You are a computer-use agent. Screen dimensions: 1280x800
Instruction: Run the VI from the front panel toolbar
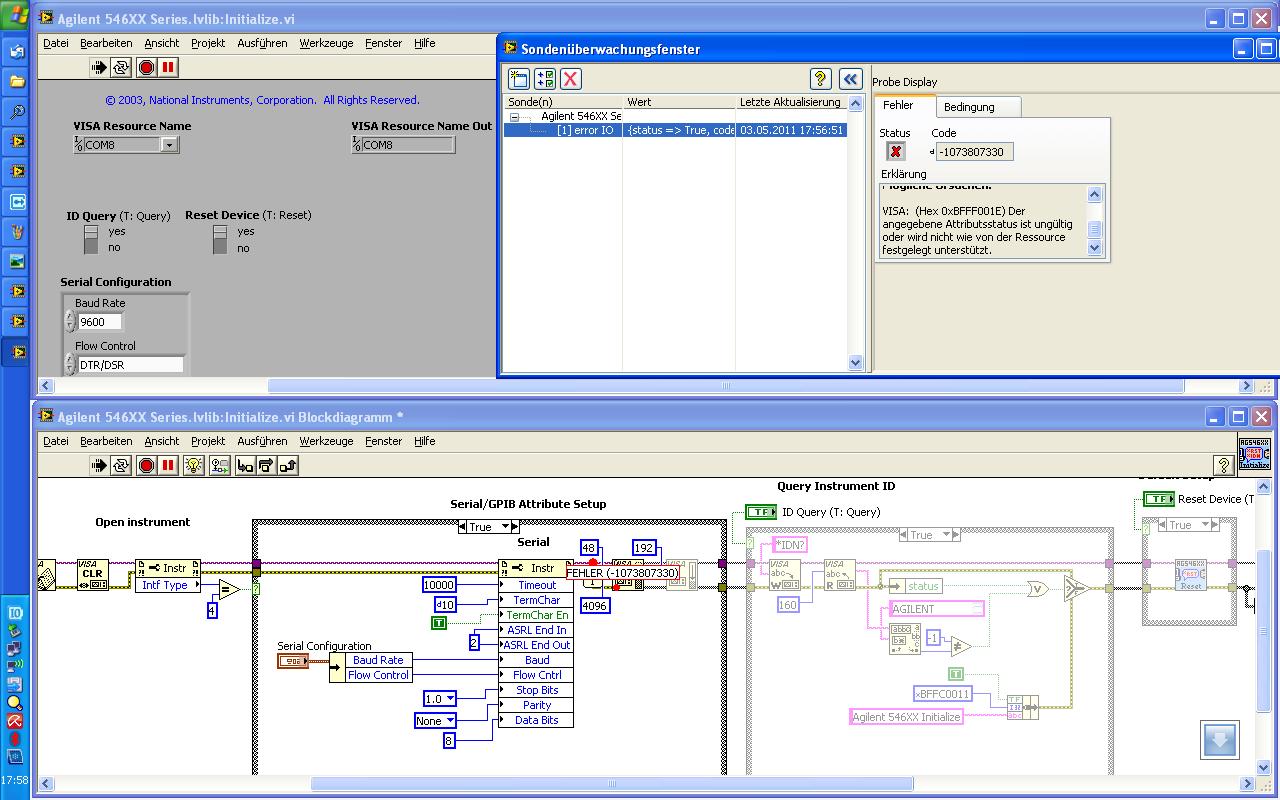click(x=98, y=67)
